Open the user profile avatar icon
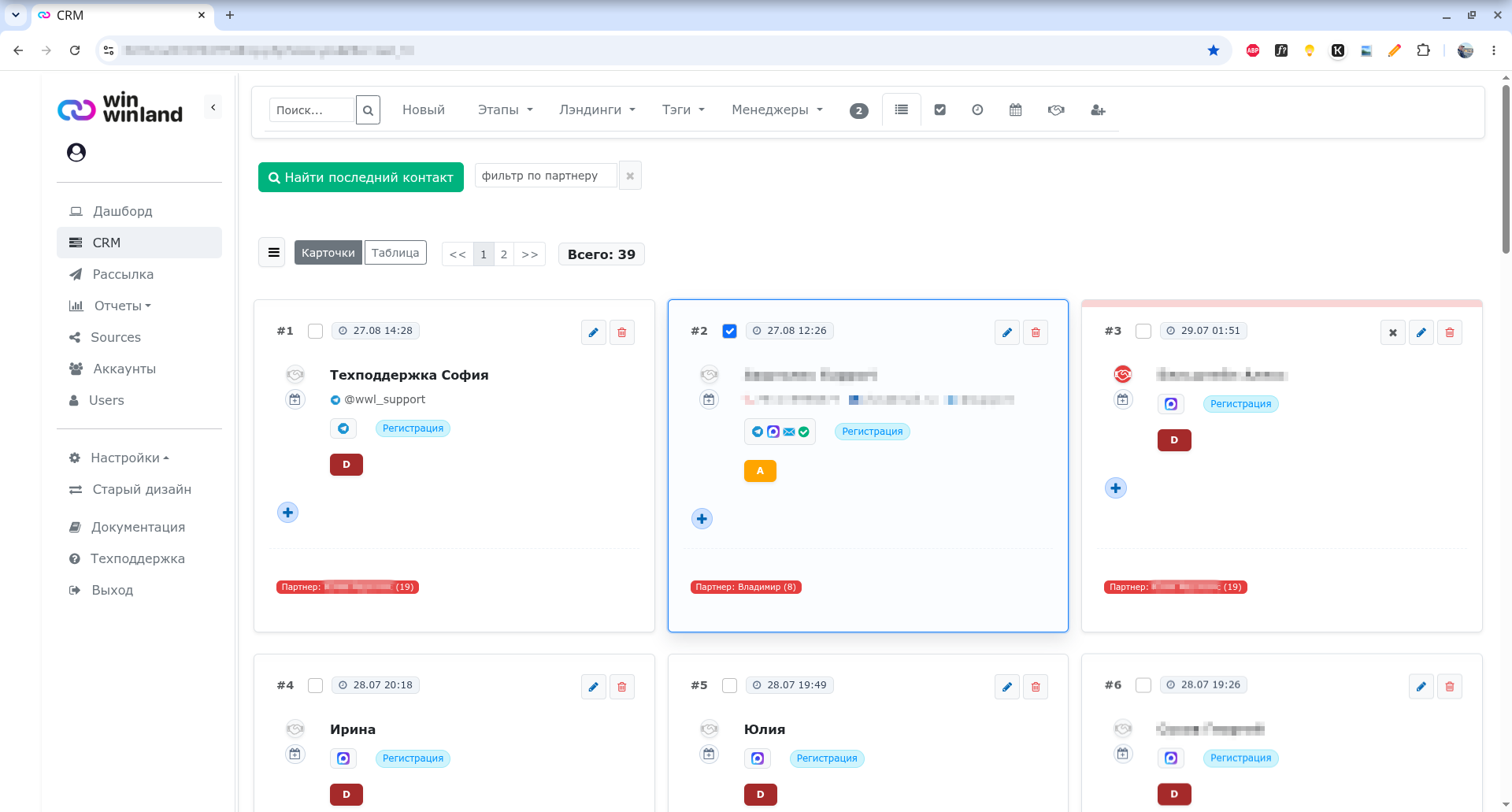This screenshot has width=1512, height=812. coord(76,152)
